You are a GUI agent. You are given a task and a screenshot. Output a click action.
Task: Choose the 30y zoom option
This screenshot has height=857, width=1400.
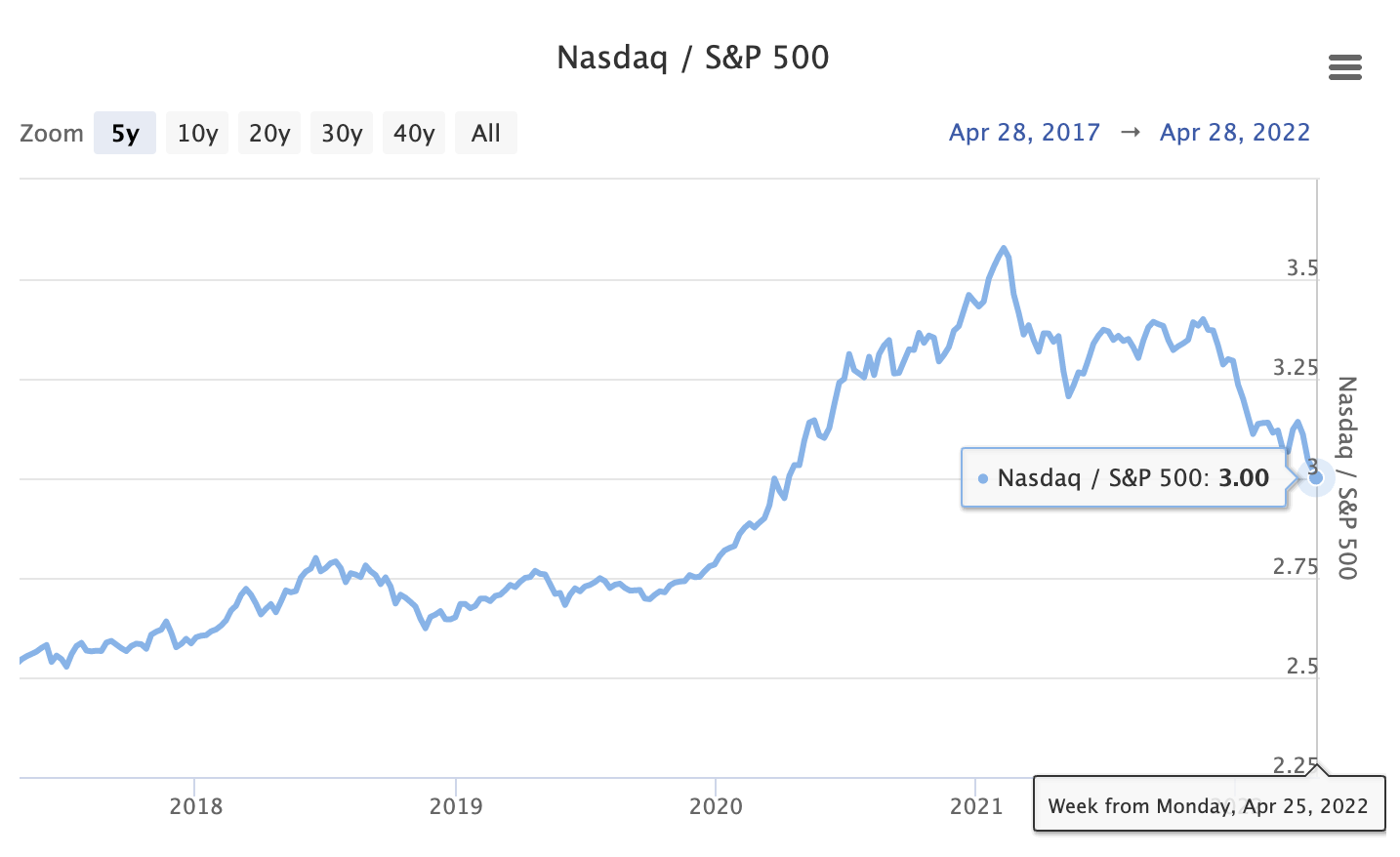click(x=342, y=134)
